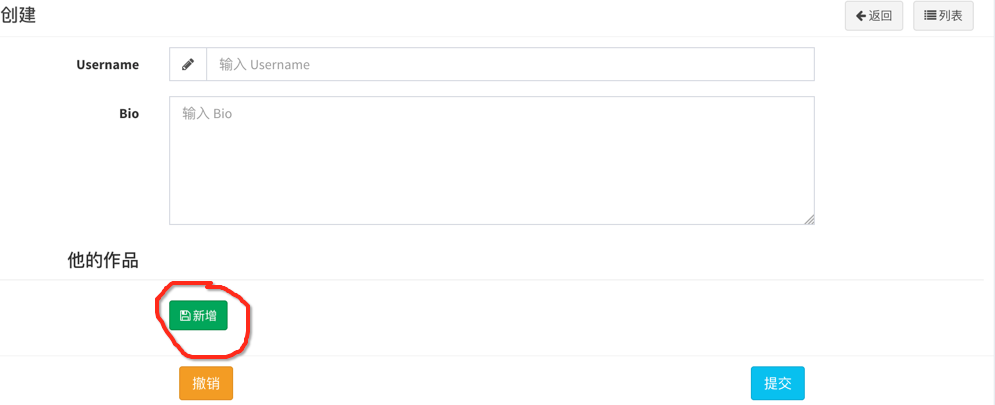Click the left arrow icon beside 返回
995x405 pixels.
(861, 16)
